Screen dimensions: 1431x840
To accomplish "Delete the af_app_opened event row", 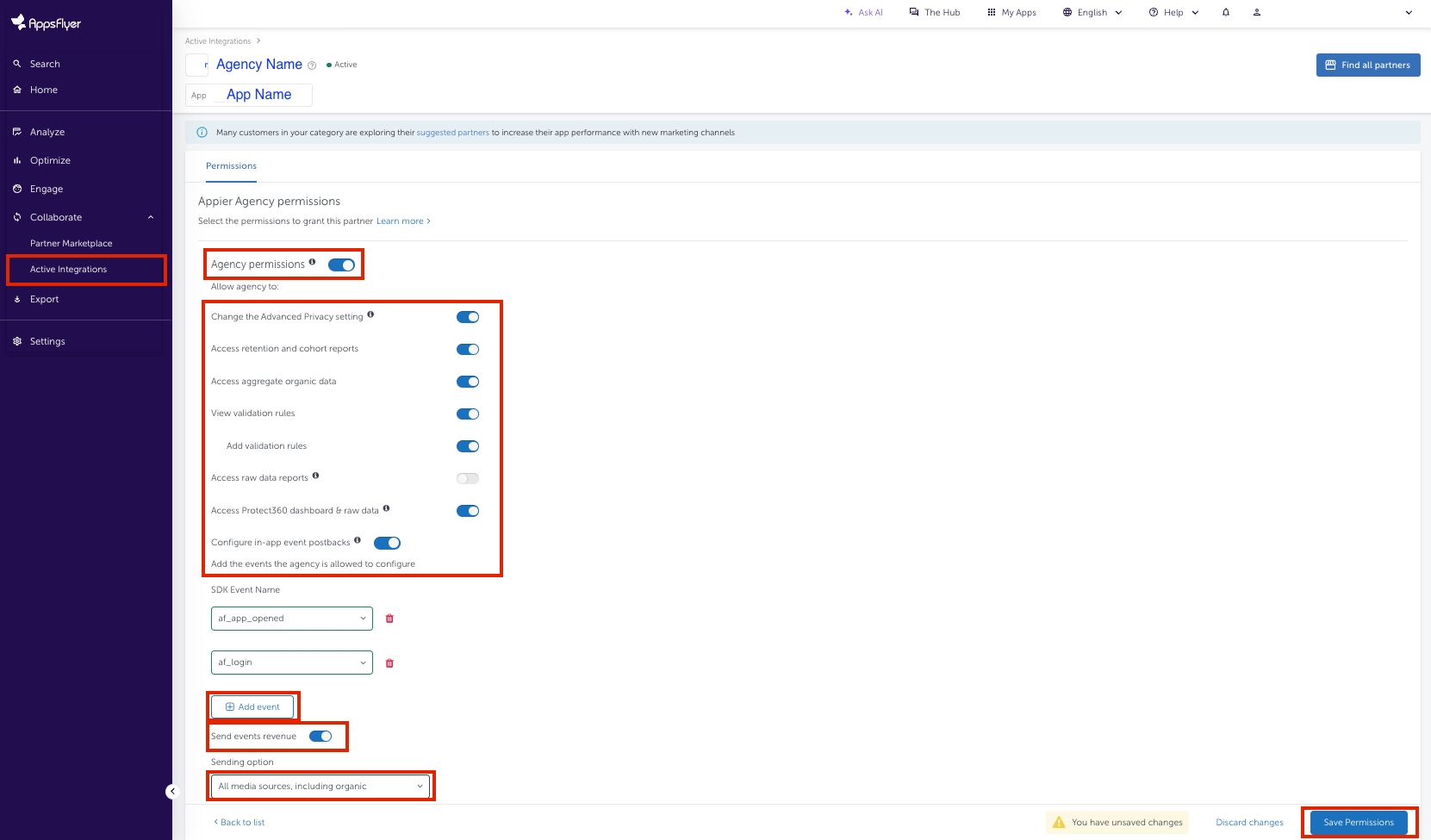I will tap(389, 619).
